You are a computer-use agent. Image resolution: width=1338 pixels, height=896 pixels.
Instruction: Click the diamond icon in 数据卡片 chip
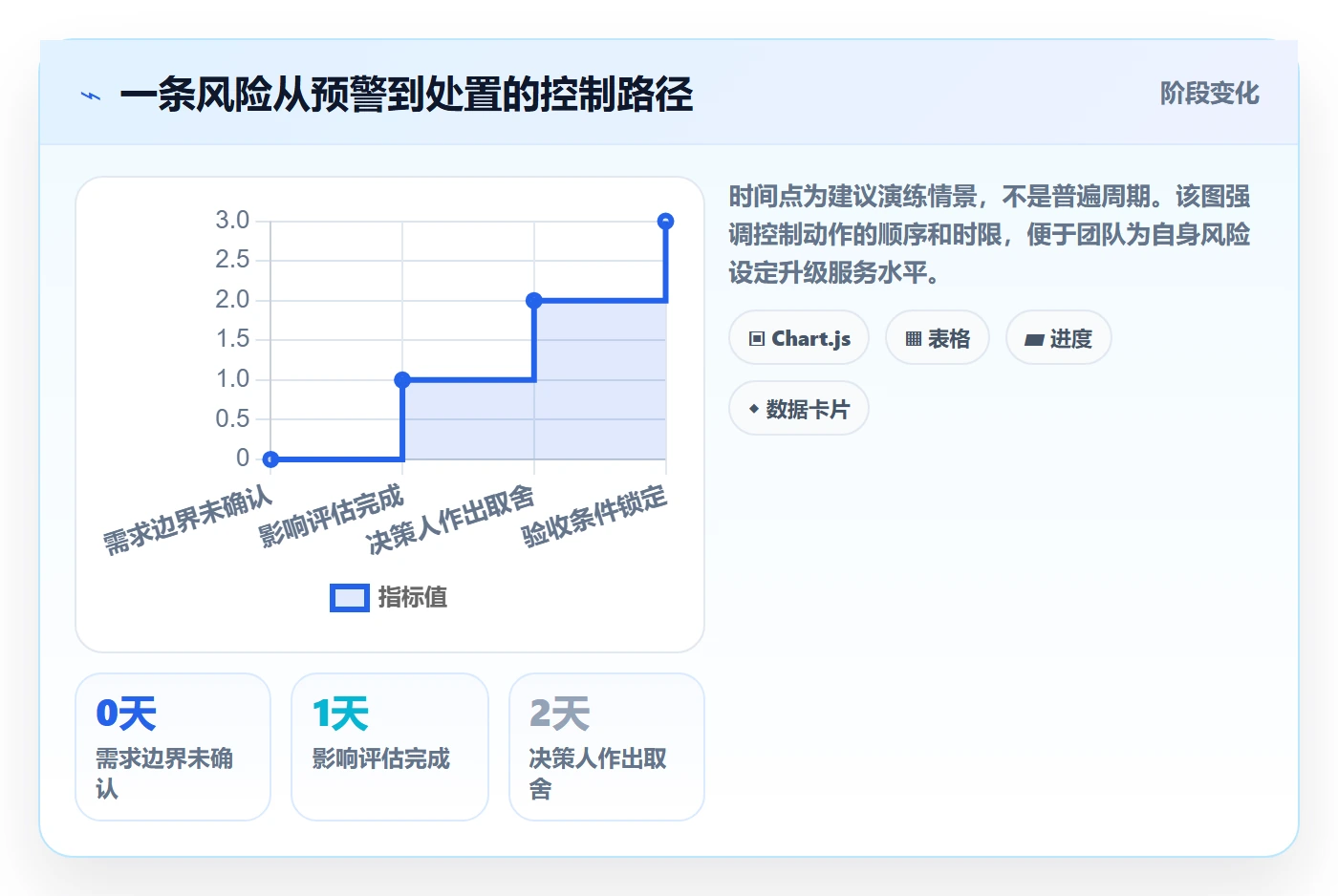point(754,409)
